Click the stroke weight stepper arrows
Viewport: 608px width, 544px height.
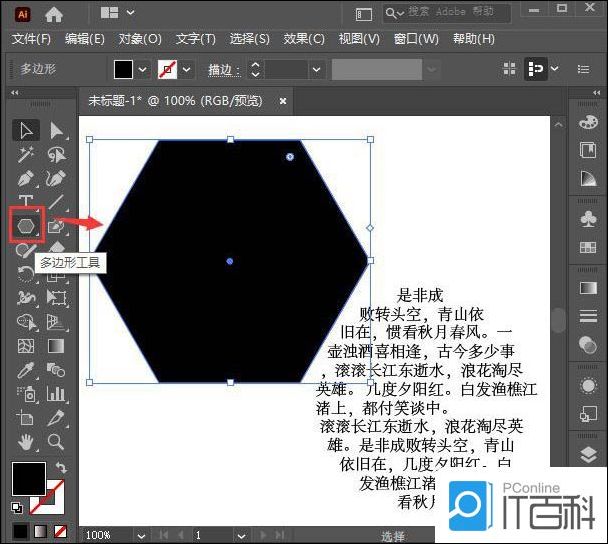(x=255, y=70)
